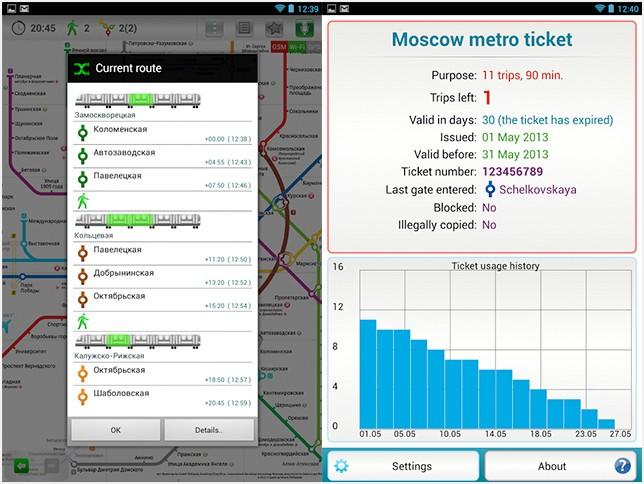This screenshot has width=644, height=484.
Task: Click 'the ticket has expired' text
Action: 556,120
